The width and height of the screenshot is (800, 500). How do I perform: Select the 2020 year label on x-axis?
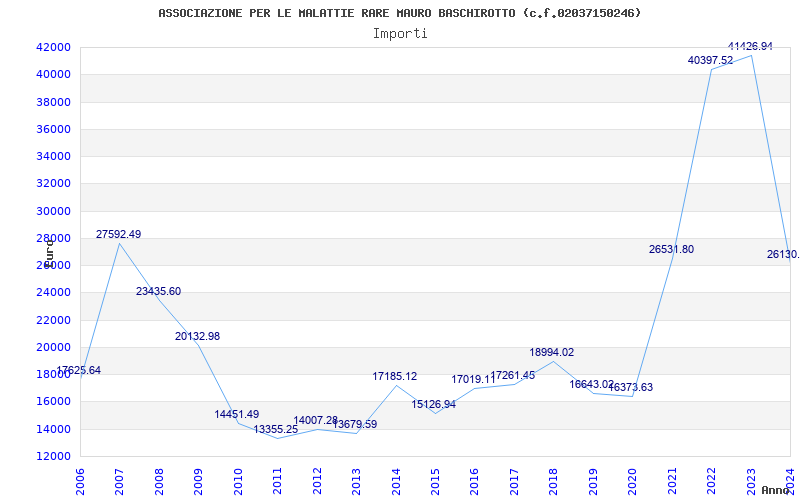coord(632,476)
